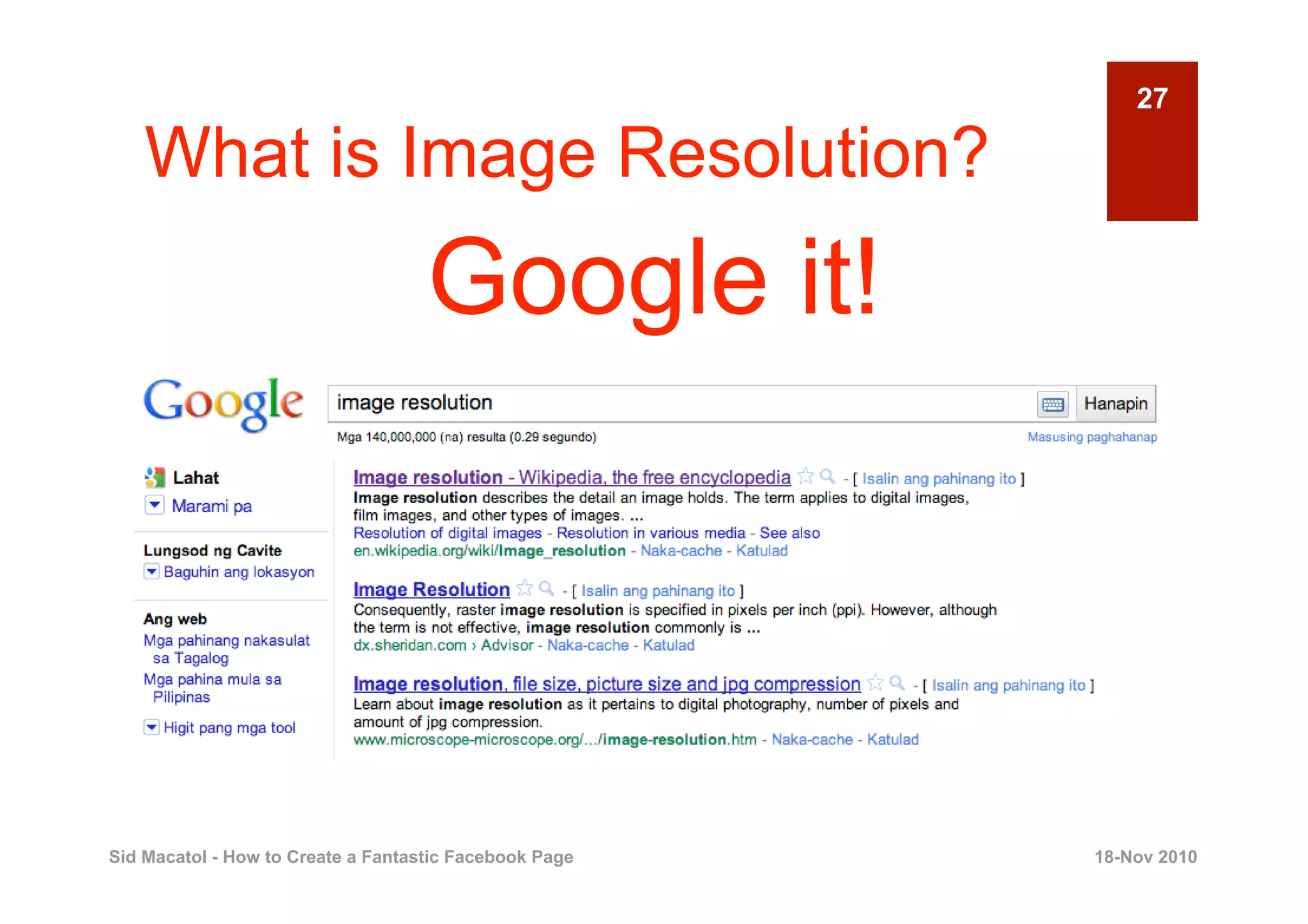Image resolution: width=1308 pixels, height=924 pixels.
Task: Expand Higit pang mga tool arrow
Action: (x=151, y=727)
